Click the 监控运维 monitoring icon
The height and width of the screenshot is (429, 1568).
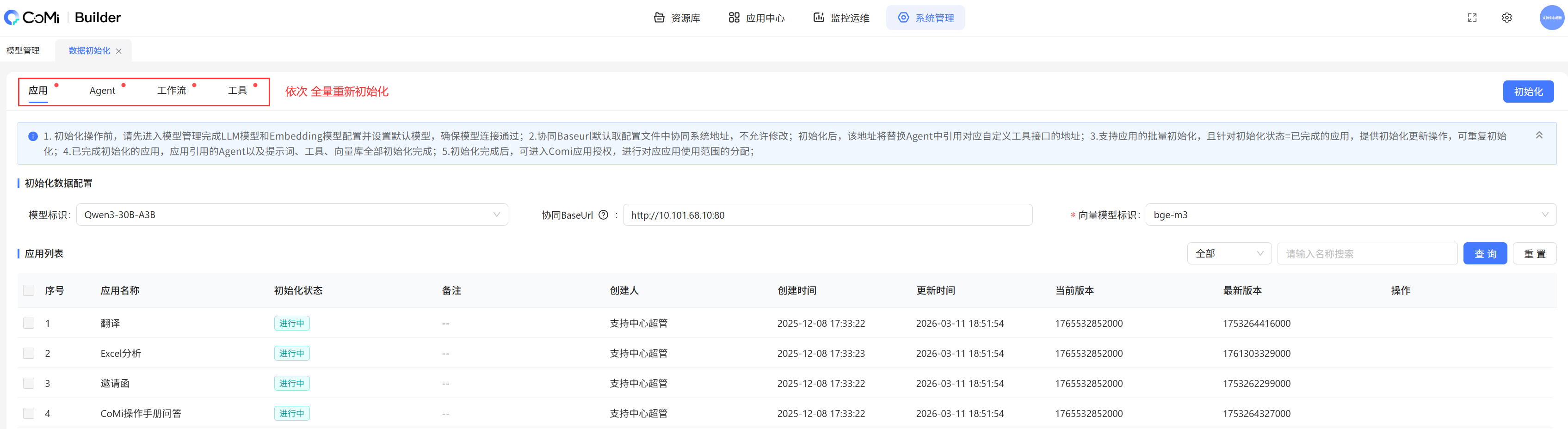[x=819, y=18]
